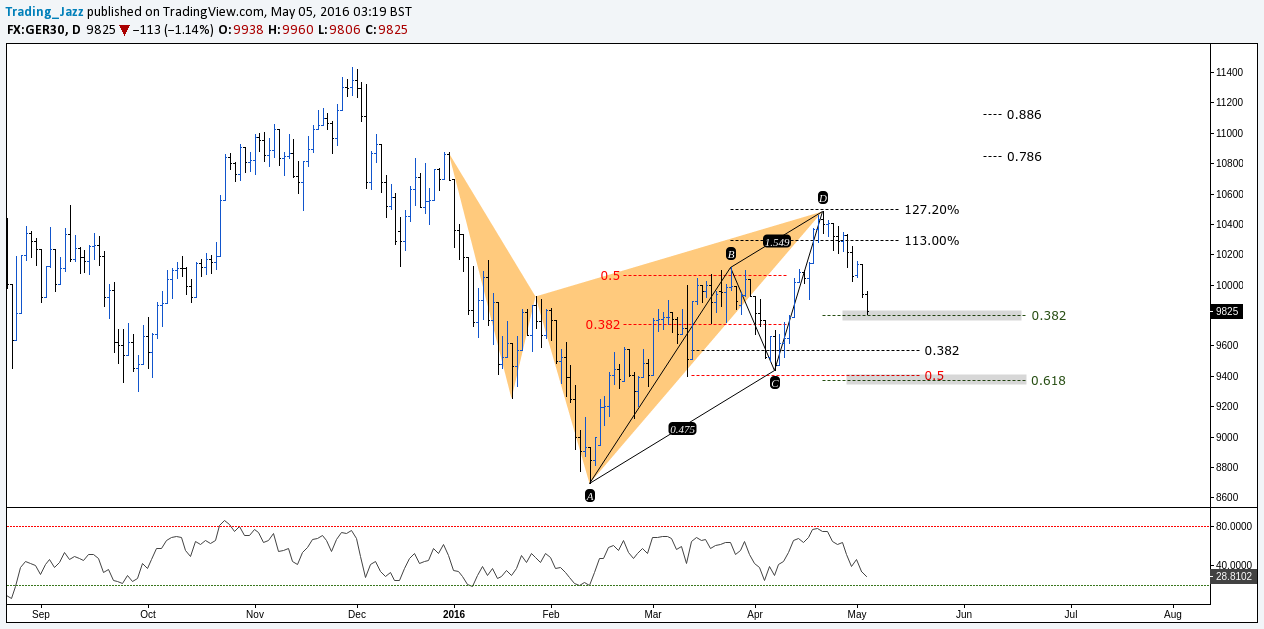Click harmonic pattern point C label
The image size is (1264, 629).
(x=774, y=382)
